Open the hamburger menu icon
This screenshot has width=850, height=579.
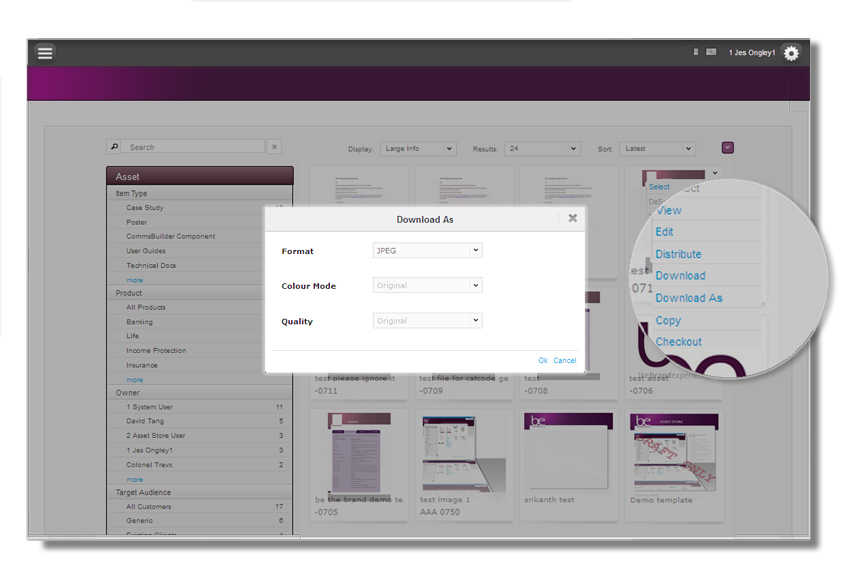click(x=45, y=53)
